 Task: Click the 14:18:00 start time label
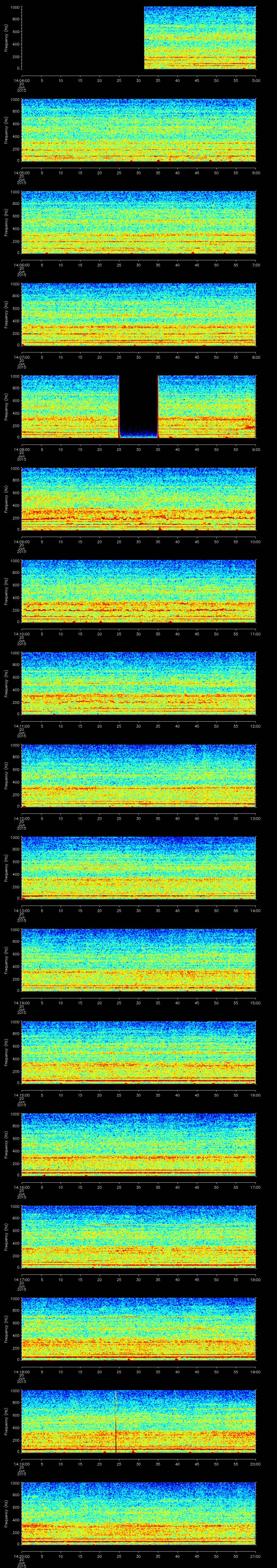[x=22, y=1372]
